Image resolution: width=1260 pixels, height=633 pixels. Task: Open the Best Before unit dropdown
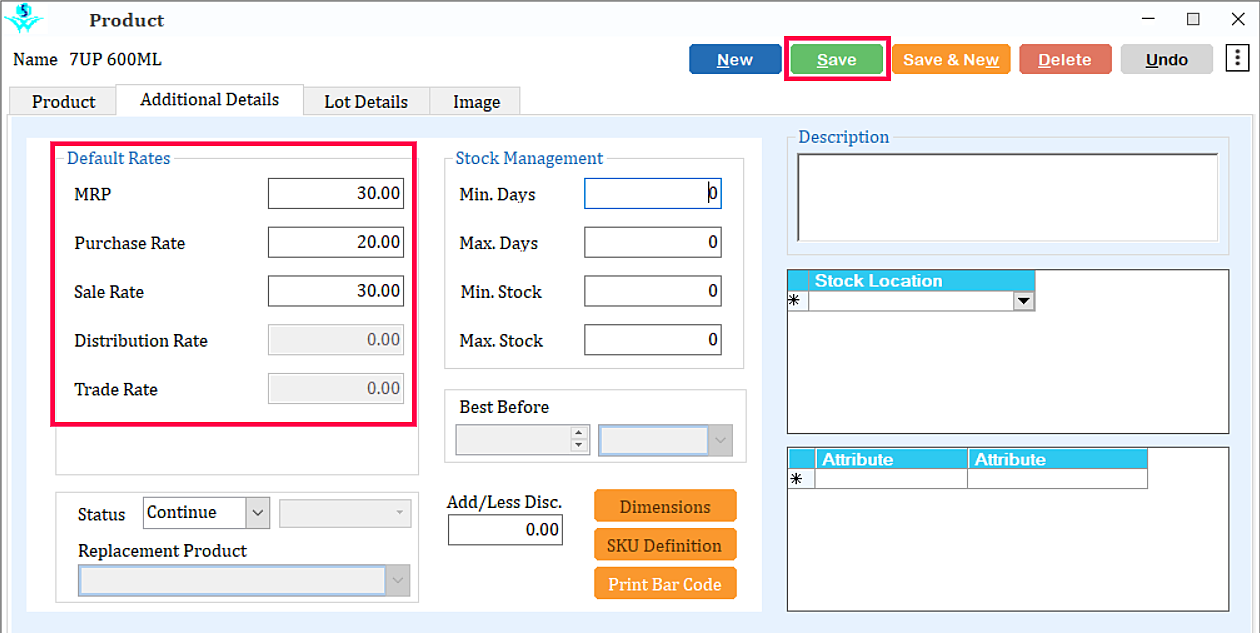pos(720,440)
